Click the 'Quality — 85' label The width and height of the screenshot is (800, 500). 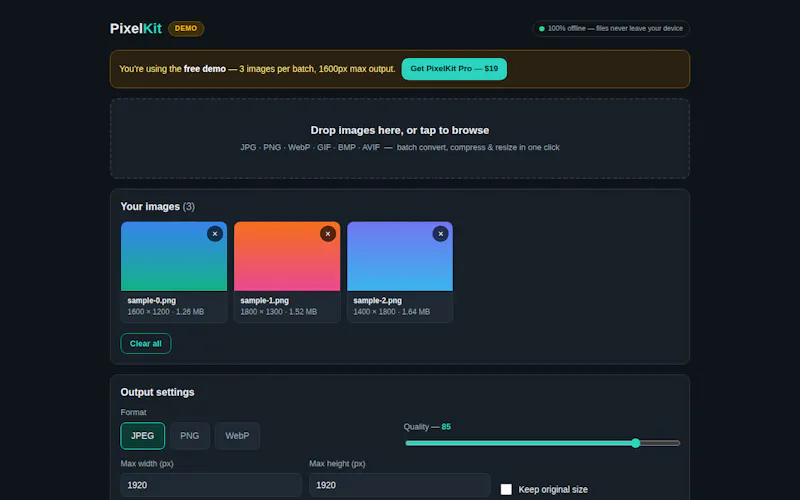click(427, 427)
